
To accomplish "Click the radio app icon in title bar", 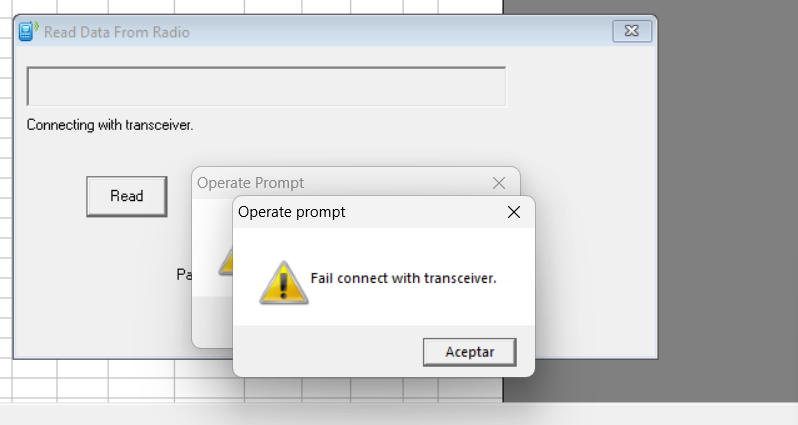I will point(28,32).
